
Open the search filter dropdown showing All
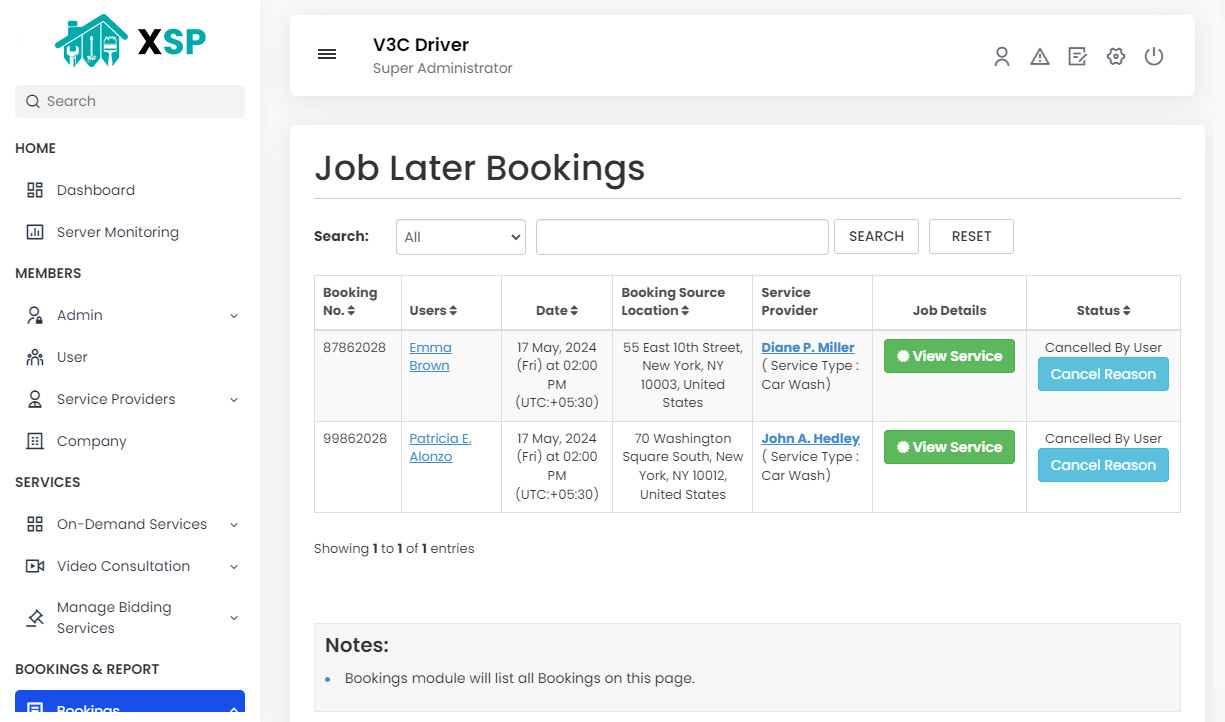460,236
